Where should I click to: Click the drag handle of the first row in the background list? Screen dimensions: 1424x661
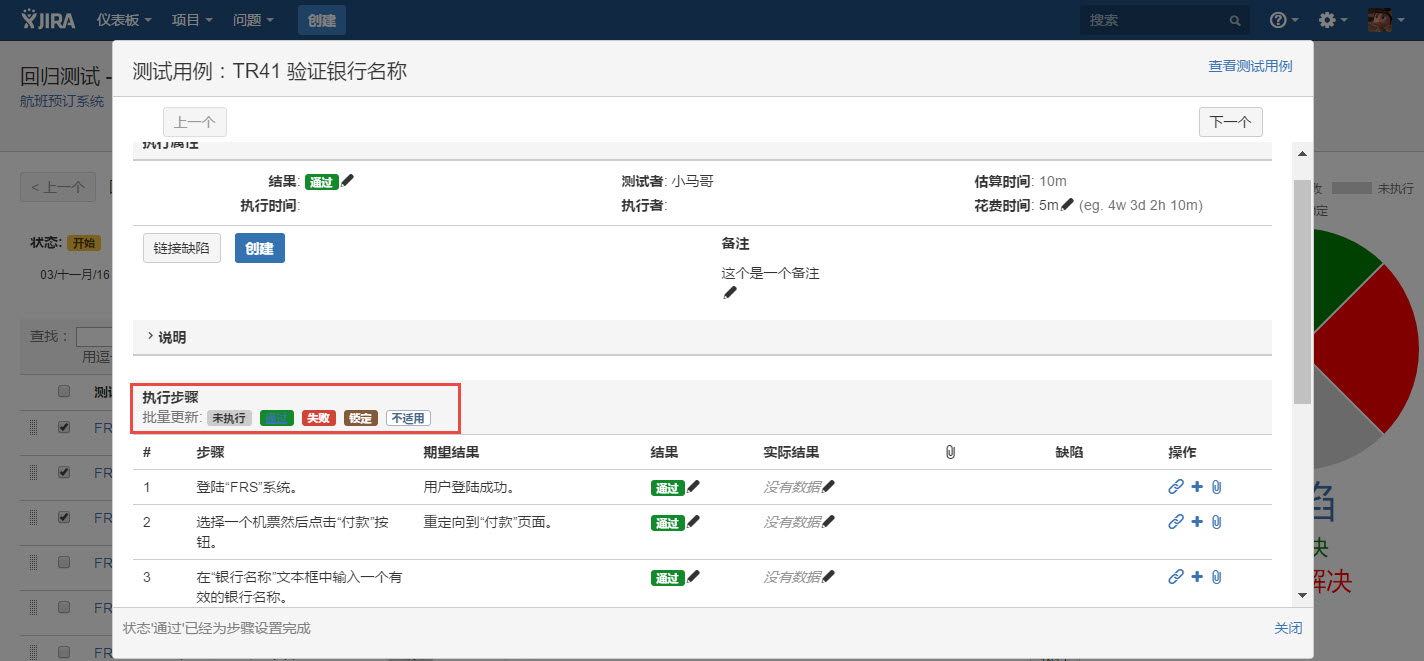pos(33,427)
